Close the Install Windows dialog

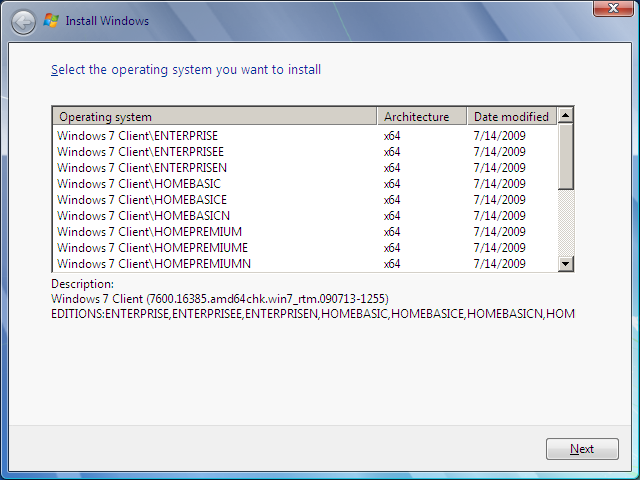coord(613,8)
